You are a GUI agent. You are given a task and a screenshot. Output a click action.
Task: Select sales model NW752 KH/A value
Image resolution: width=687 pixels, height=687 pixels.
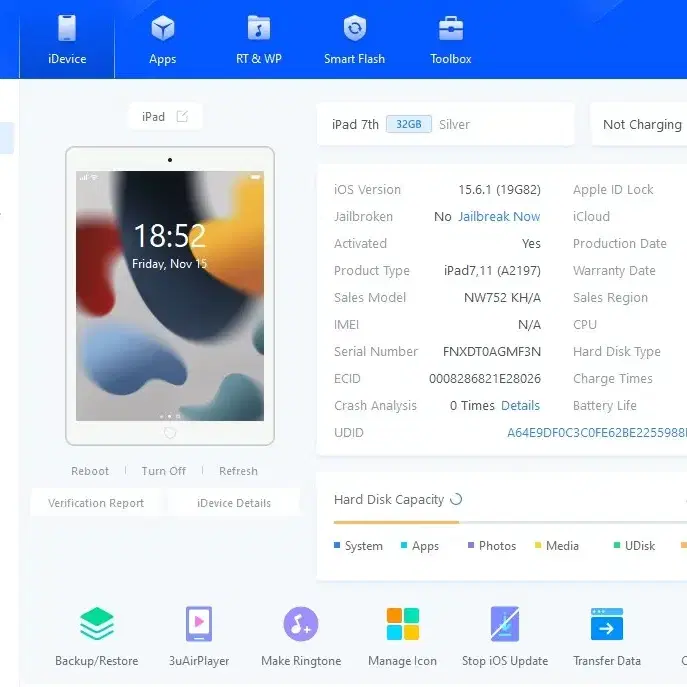[x=502, y=298]
